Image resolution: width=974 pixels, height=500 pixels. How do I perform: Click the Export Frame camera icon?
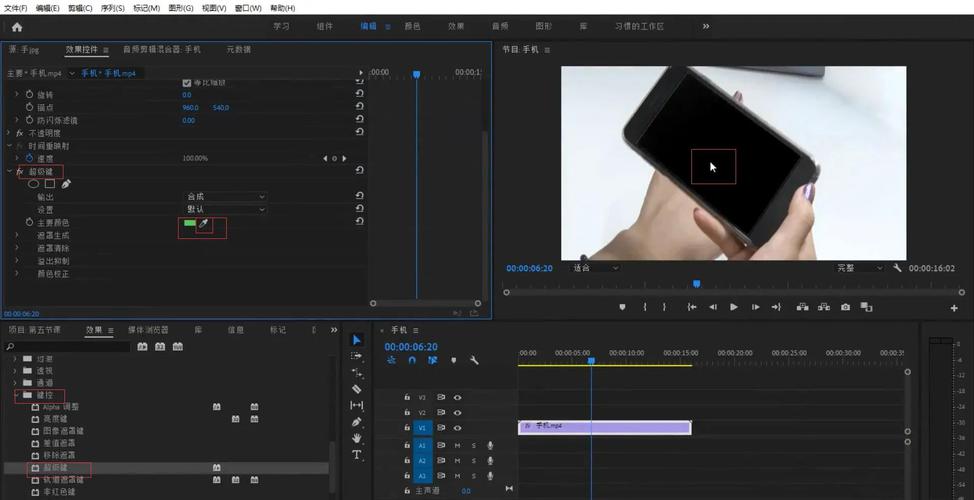coord(845,307)
